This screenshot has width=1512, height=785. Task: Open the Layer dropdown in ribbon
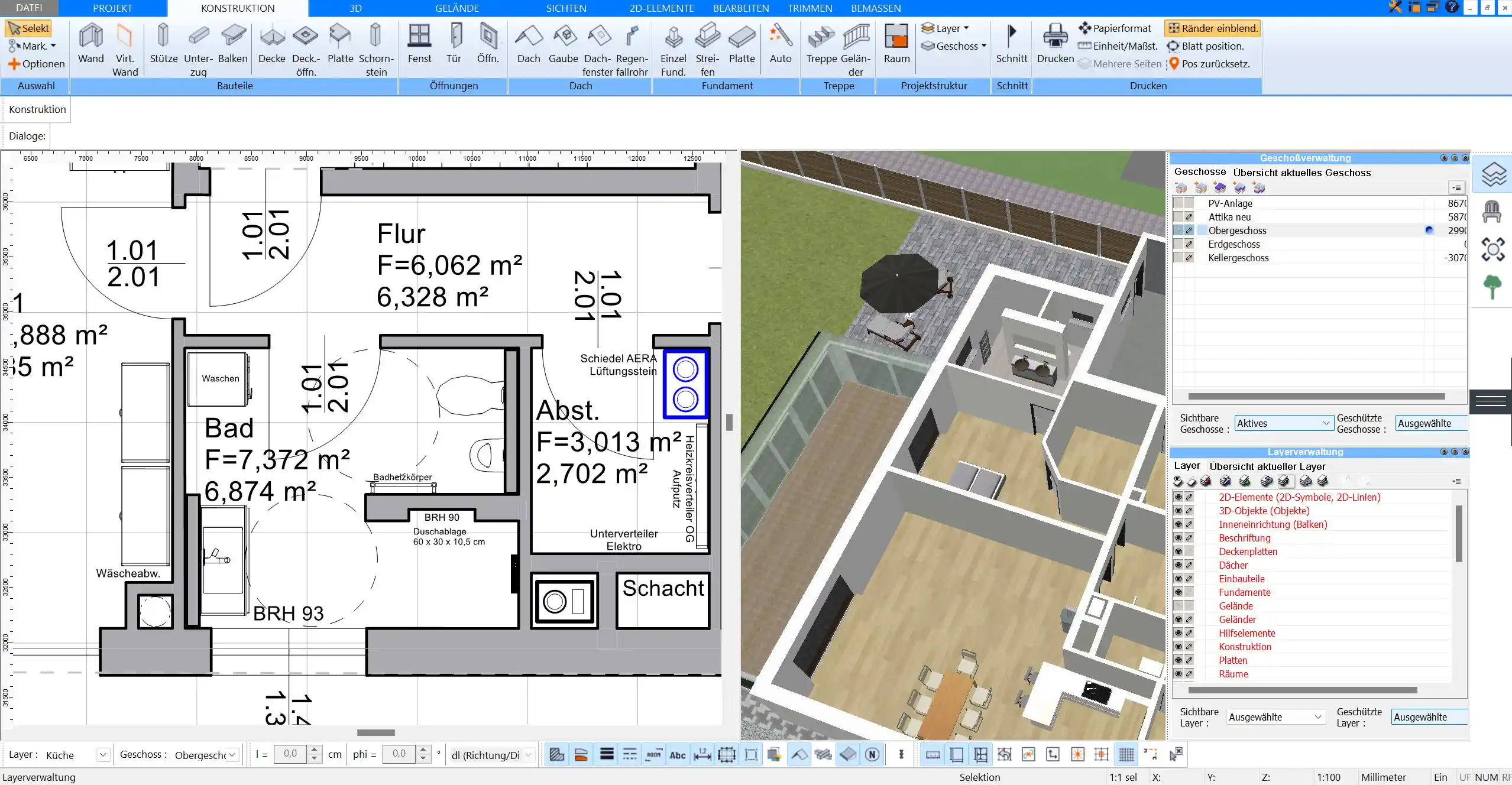point(946,28)
